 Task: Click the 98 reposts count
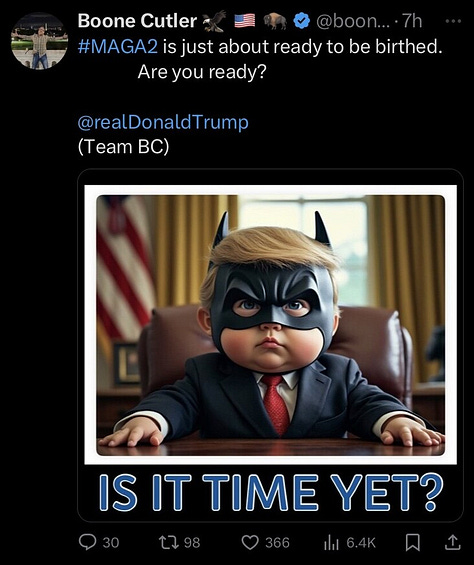pyautogui.click(x=192, y=542)
